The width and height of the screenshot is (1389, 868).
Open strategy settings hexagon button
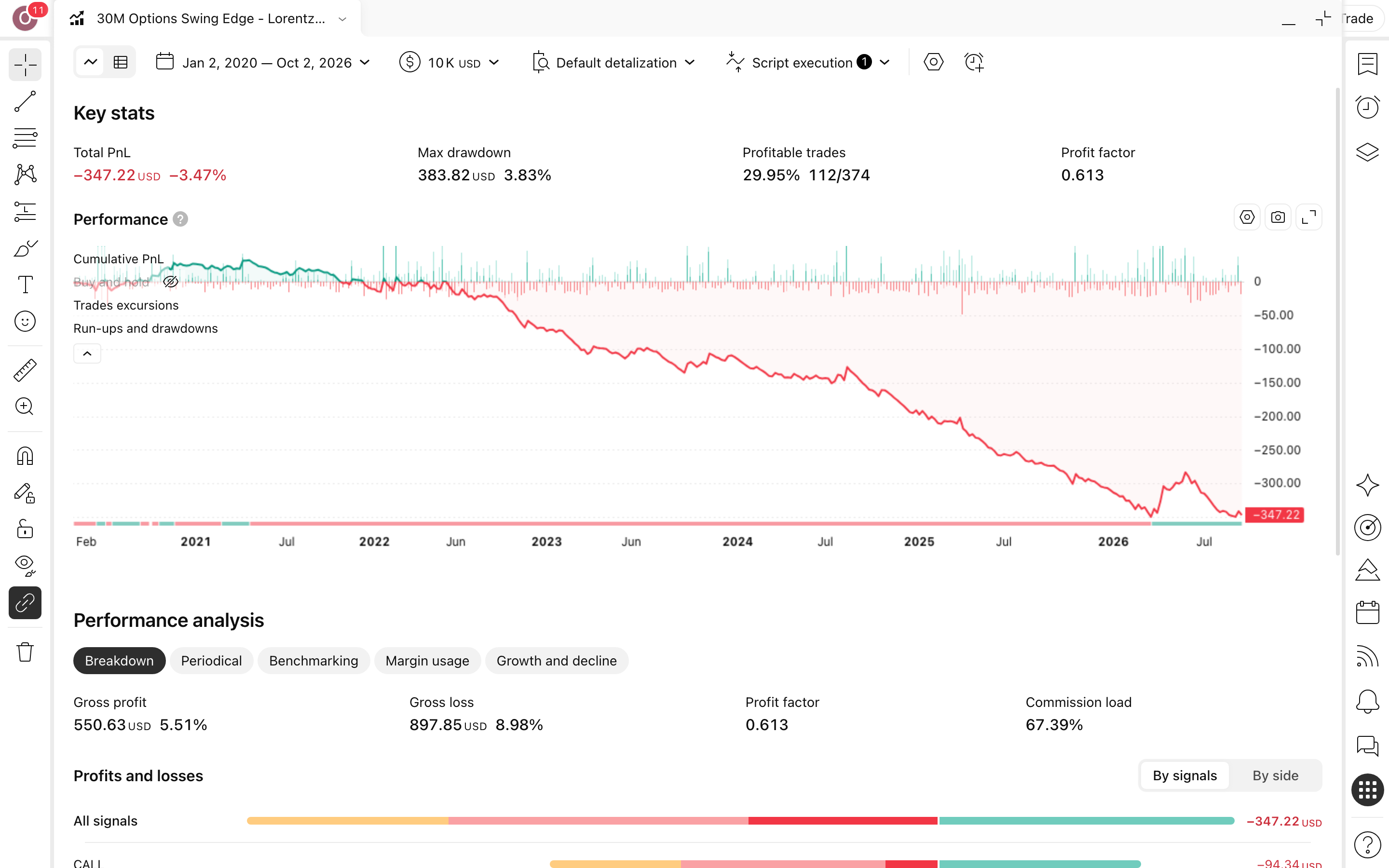click(933, 62)
